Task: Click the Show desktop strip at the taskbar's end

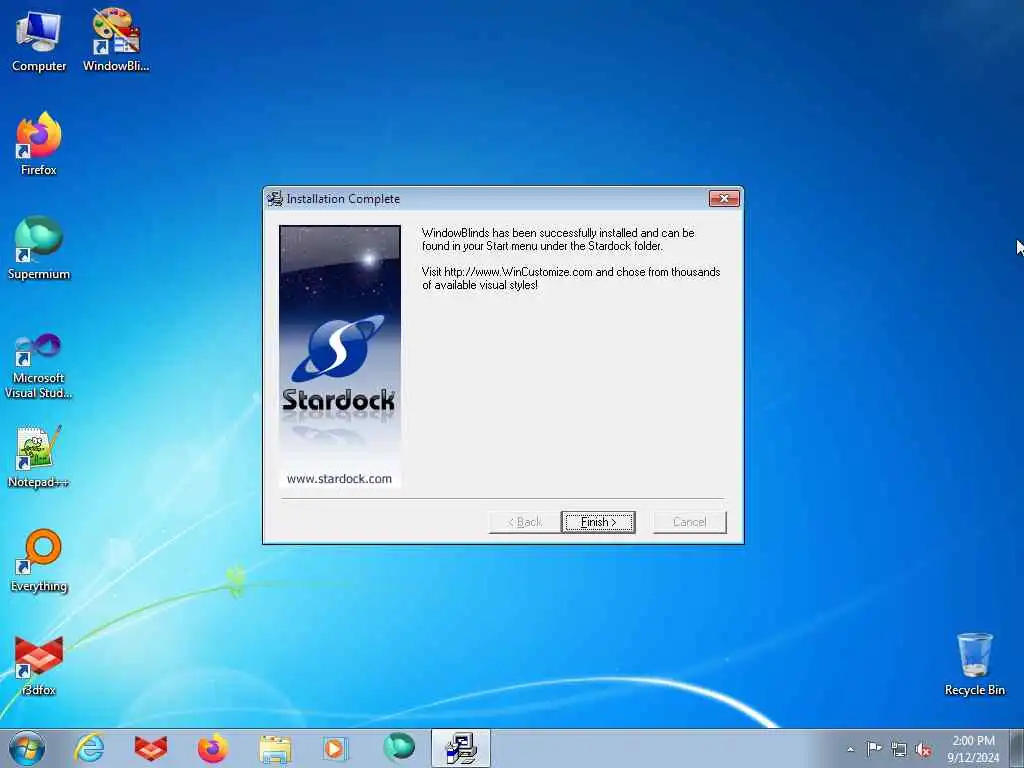Action: (1016, 748)
